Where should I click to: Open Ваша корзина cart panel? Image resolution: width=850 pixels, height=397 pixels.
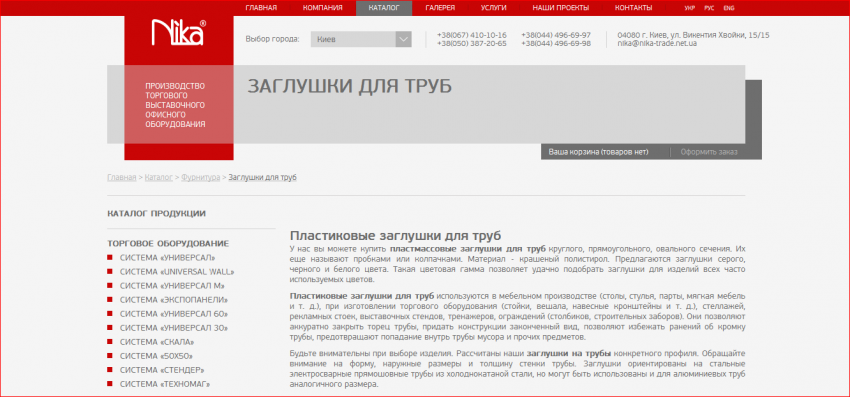598,152
